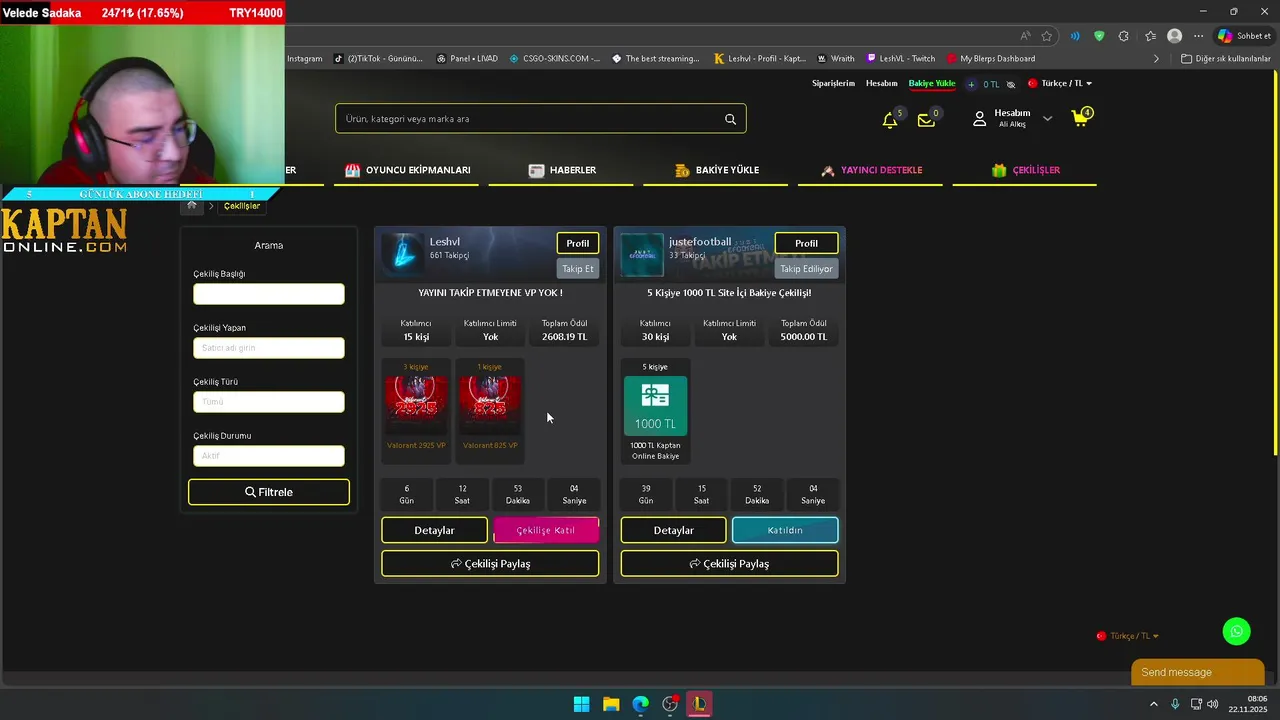1280x720 pixels.
Task: Click the Katıldın button
Action: (x=785, y=530)
